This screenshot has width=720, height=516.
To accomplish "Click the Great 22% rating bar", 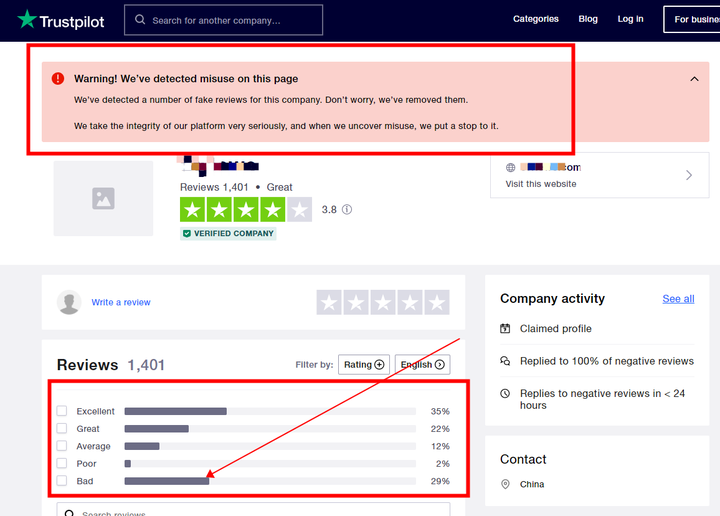I will point(270,429).
